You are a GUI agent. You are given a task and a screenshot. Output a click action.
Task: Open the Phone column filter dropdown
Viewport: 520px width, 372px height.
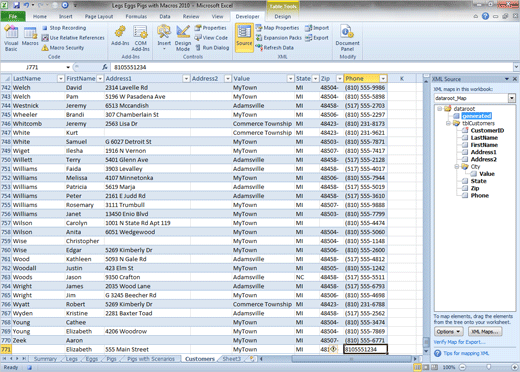pos(383,79)
